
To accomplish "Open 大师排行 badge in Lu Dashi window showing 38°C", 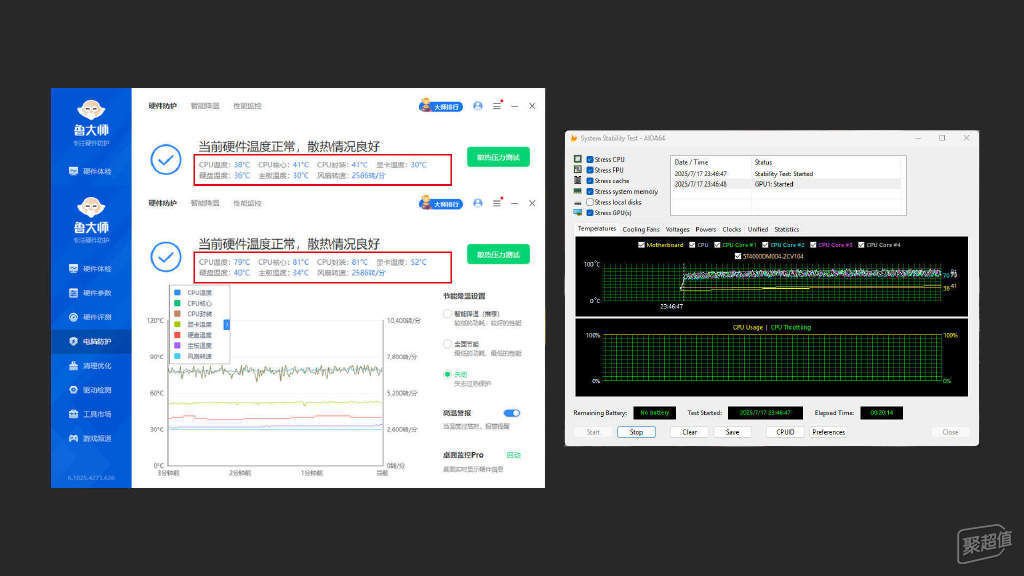I will 441,106.
